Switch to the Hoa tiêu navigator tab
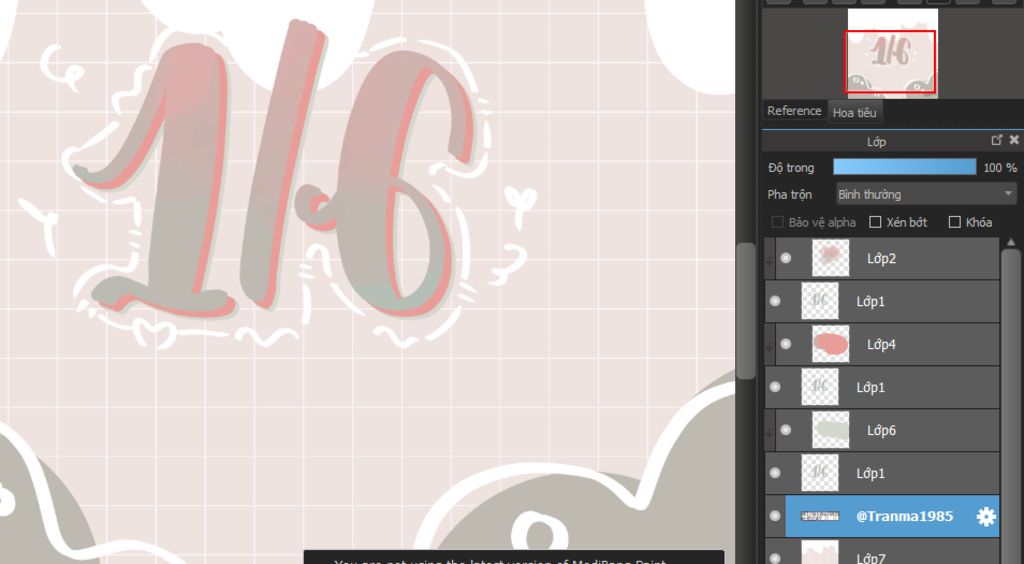The image size is (1024, 564). pyautogui.click(x=854, y=112)
